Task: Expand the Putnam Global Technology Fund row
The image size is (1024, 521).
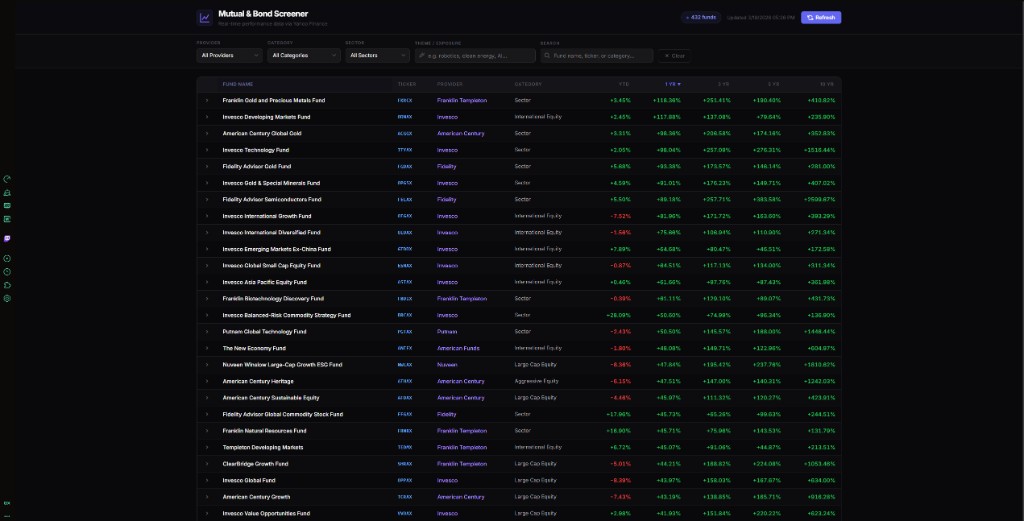Action: coord(207,332)
